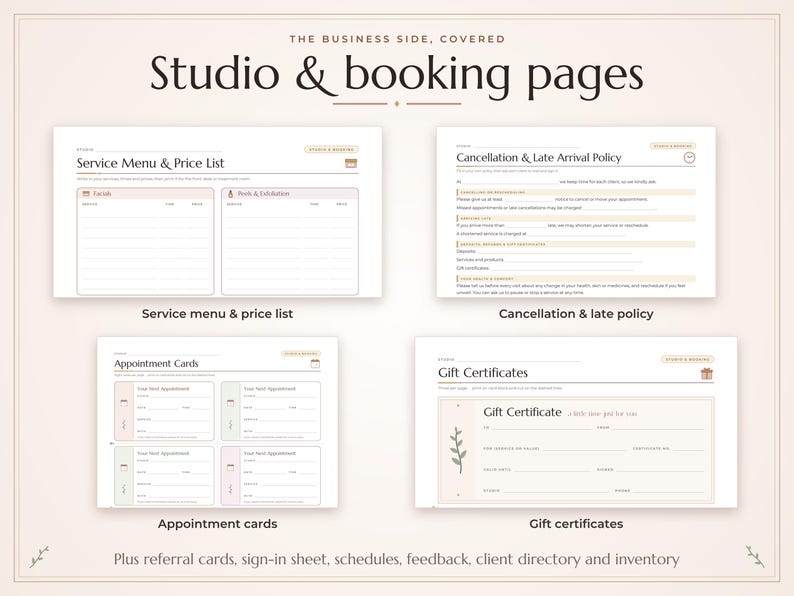Click 'a little time just for you' script text
This screenshot has height=596, width=794.
click(x=602, y=414)
